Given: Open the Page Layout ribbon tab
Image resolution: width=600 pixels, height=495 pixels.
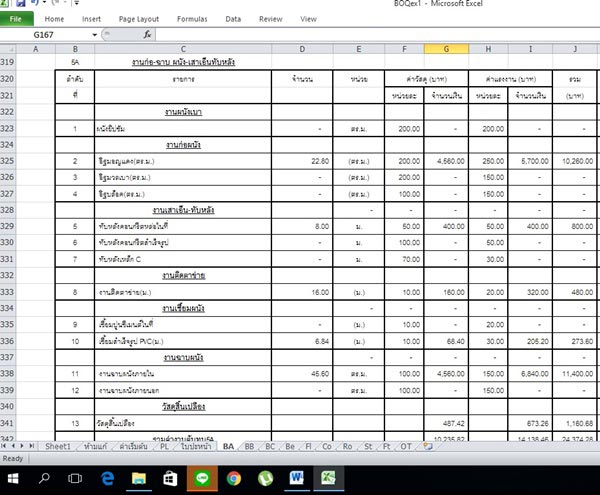Looking at the screenshot, I should click(139, 19).
